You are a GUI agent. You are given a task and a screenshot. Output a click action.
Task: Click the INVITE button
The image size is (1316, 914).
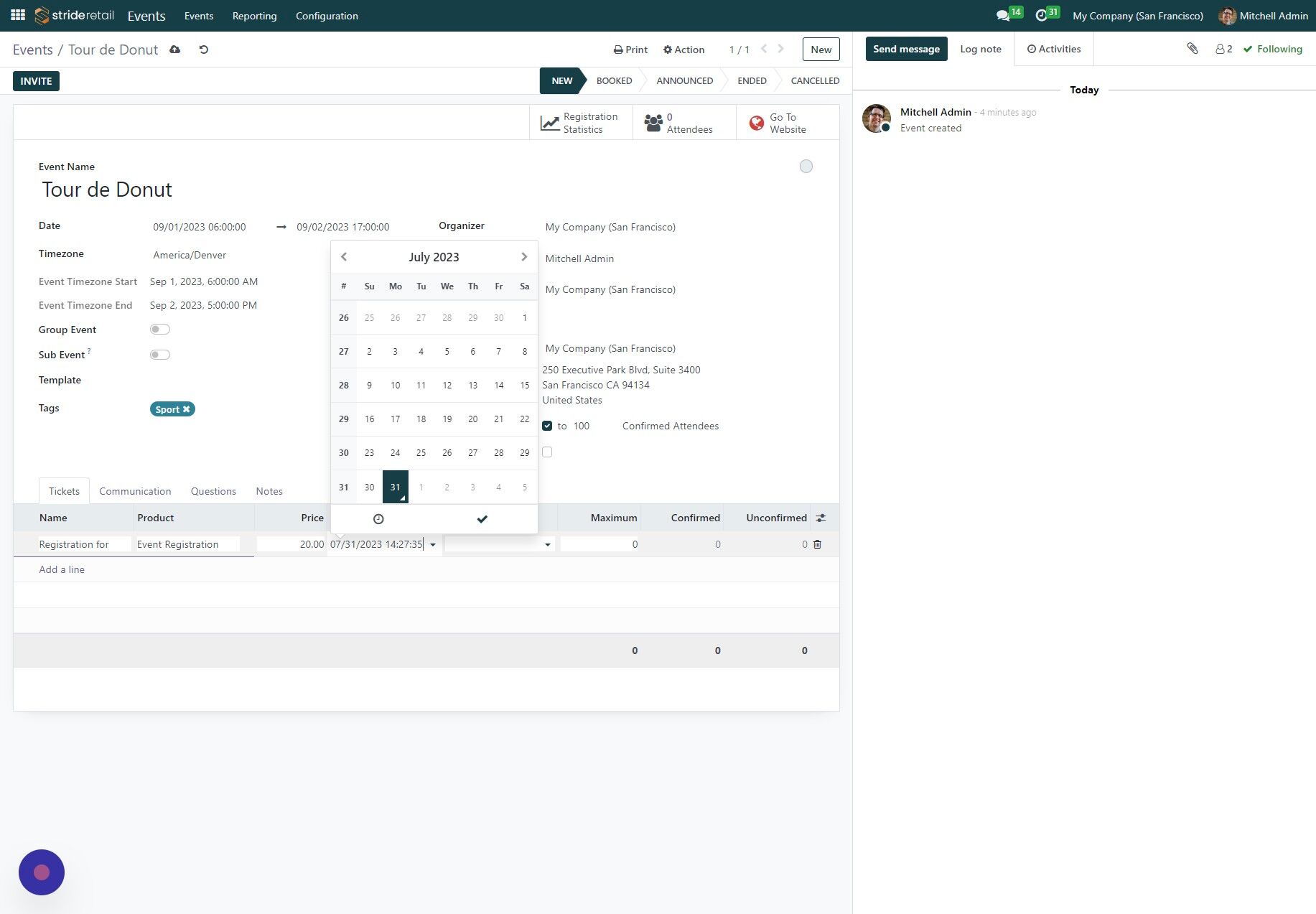coord(36,81)
